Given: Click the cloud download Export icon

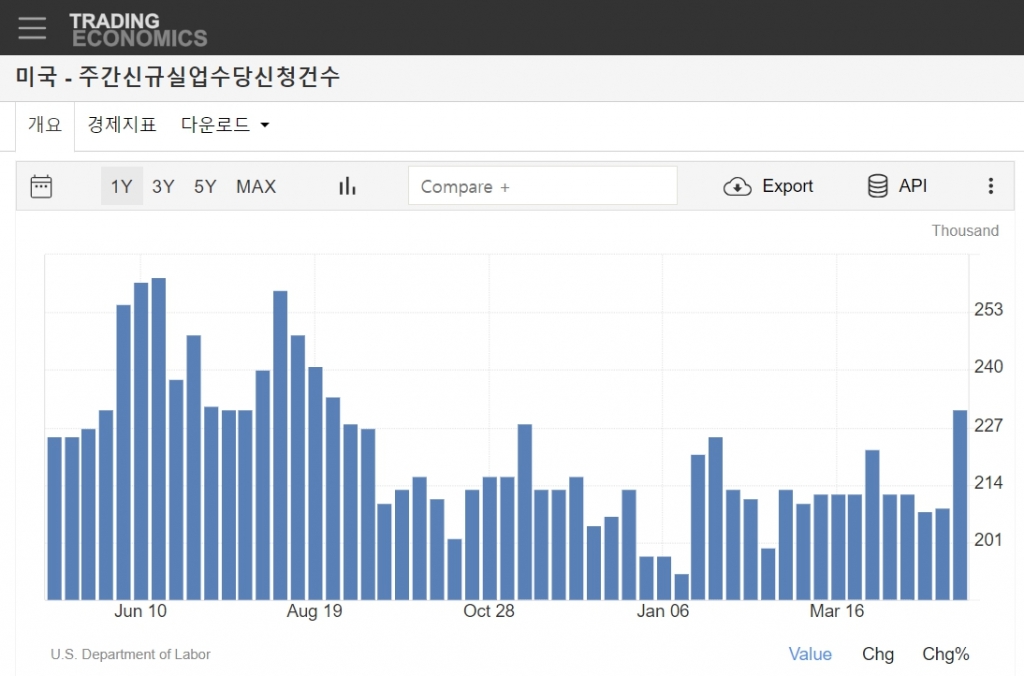Looking at the screenshot, I should [x=737, y=187].
